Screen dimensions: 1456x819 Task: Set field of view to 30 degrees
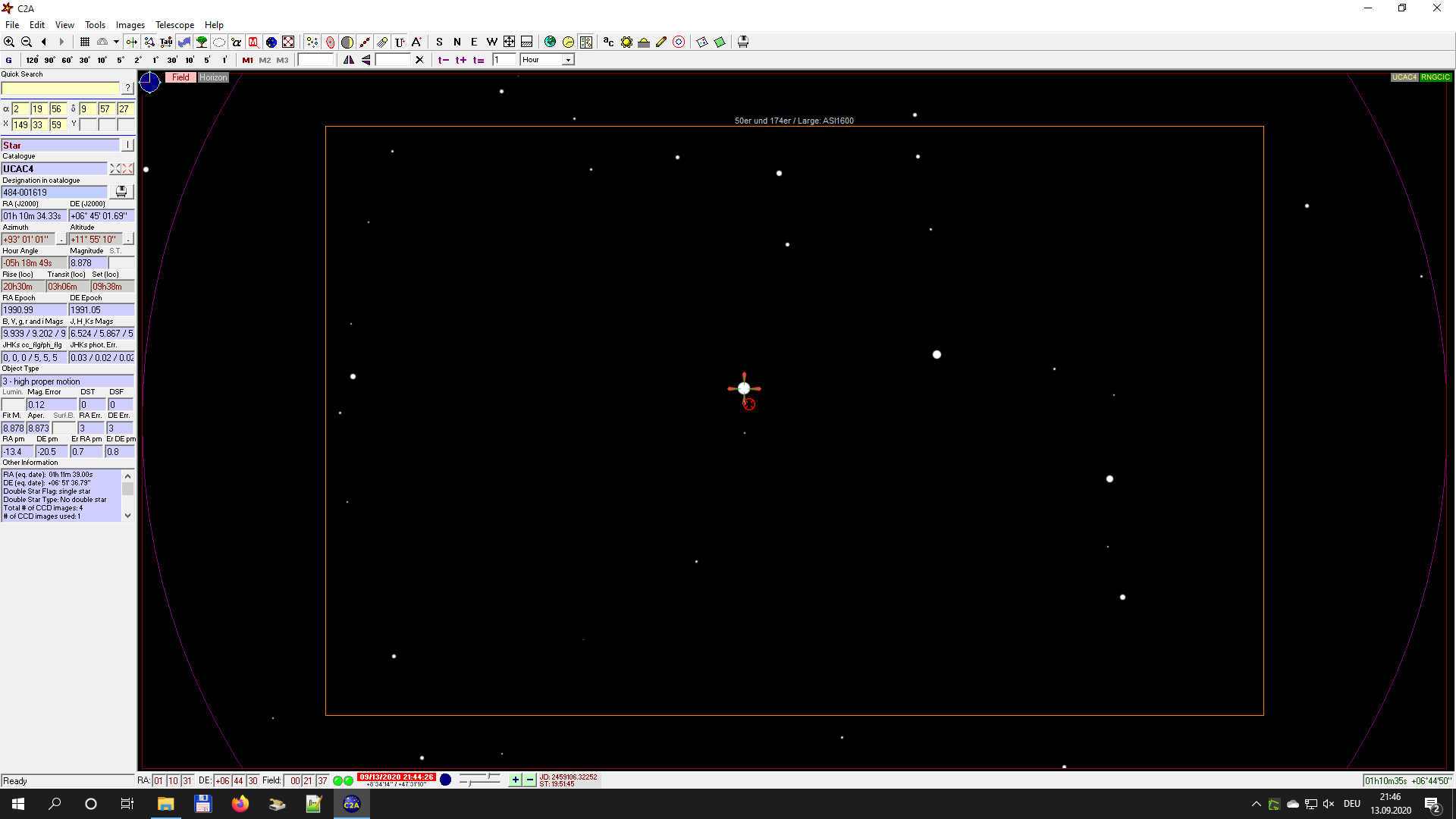click(x=84, y=60)
